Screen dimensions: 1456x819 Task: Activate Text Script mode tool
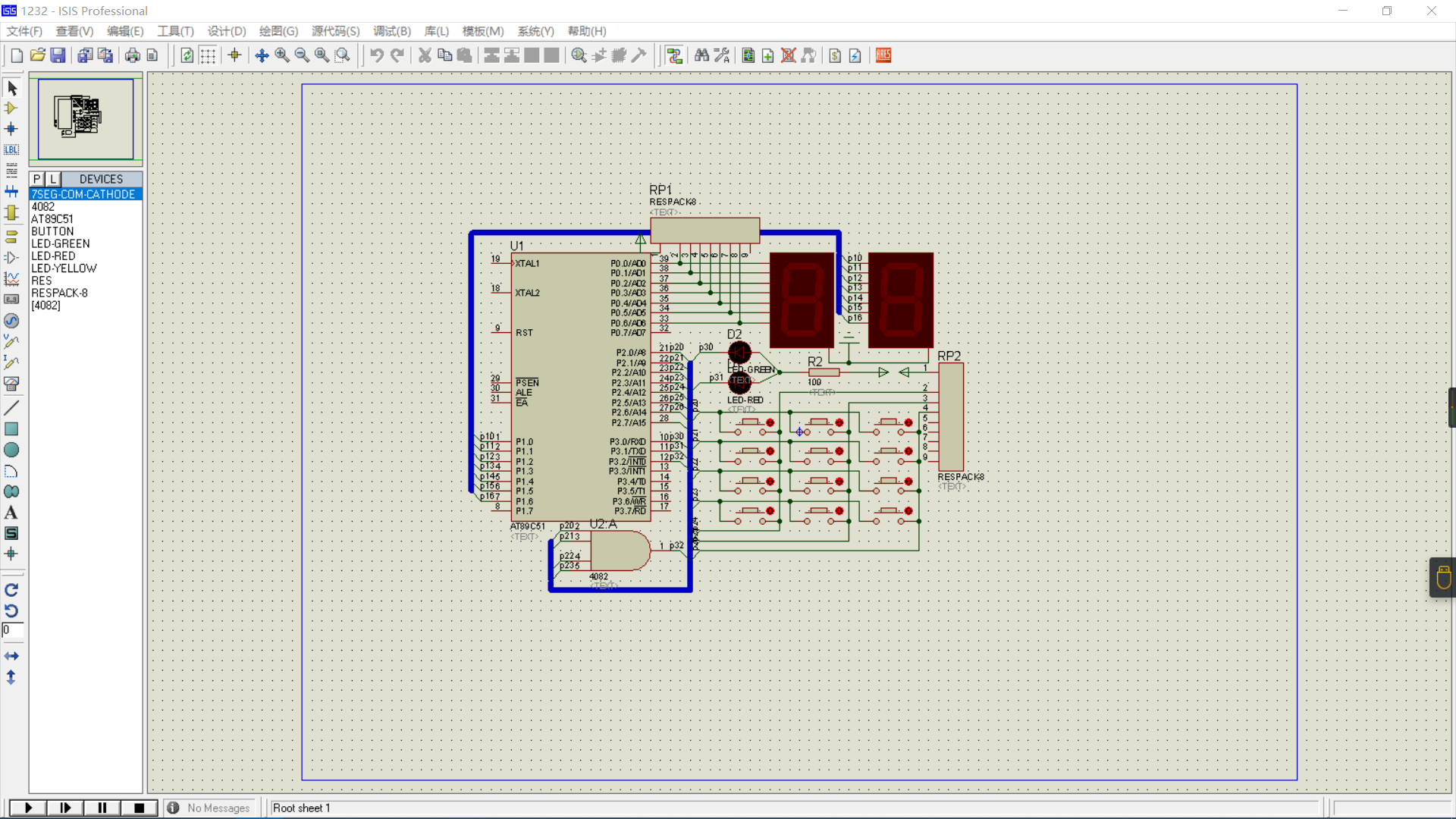[x=11, y=171]
